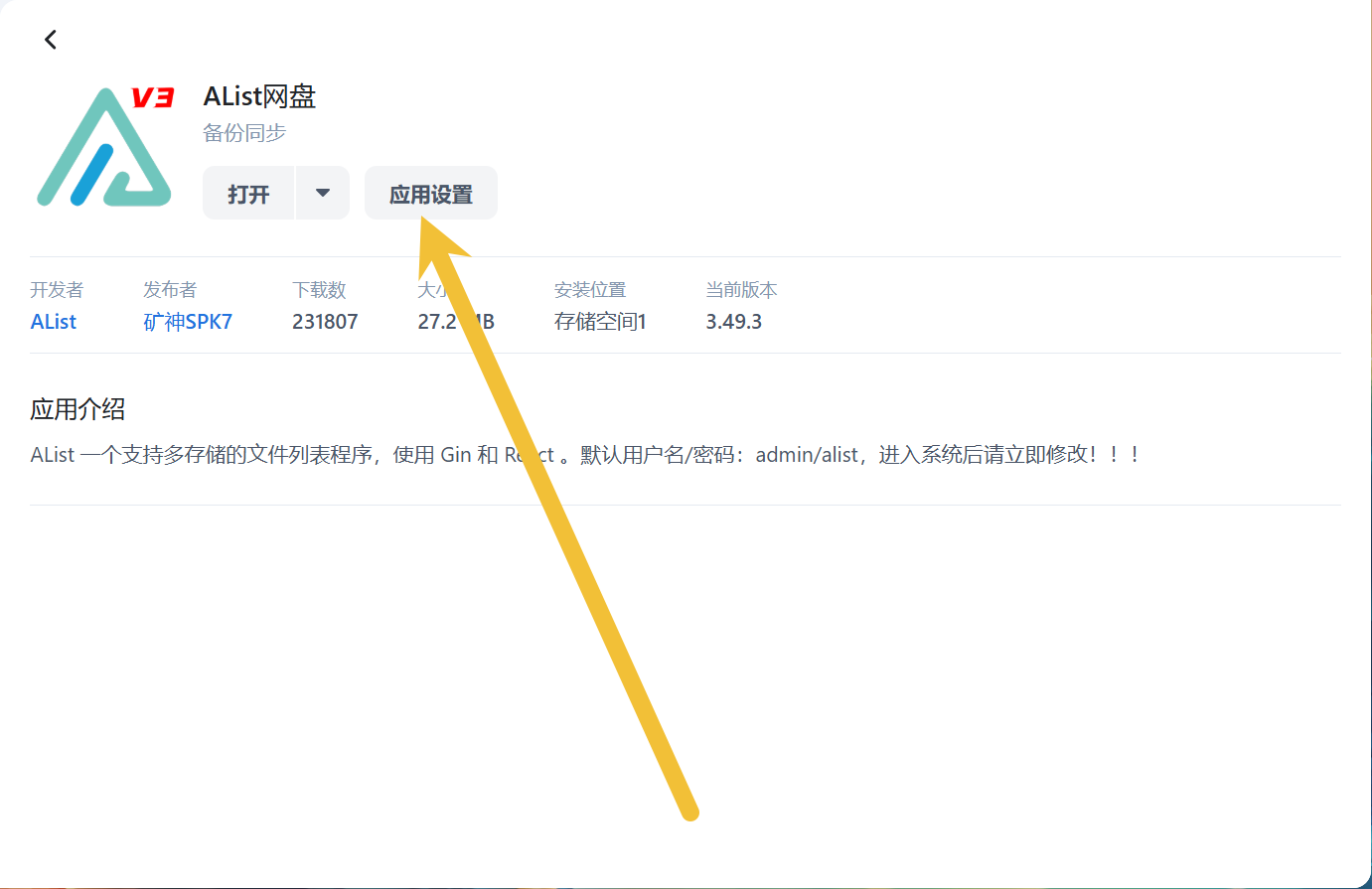
Task: Follow the AList developer link
Action: (54, 322)
